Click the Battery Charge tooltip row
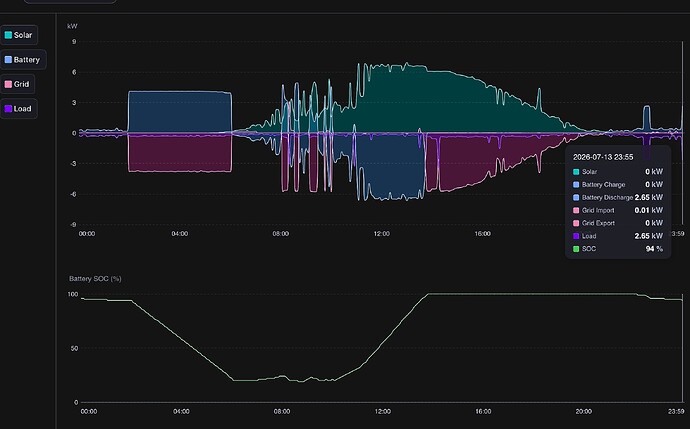The image size is (690, 429). pos(618,184)
